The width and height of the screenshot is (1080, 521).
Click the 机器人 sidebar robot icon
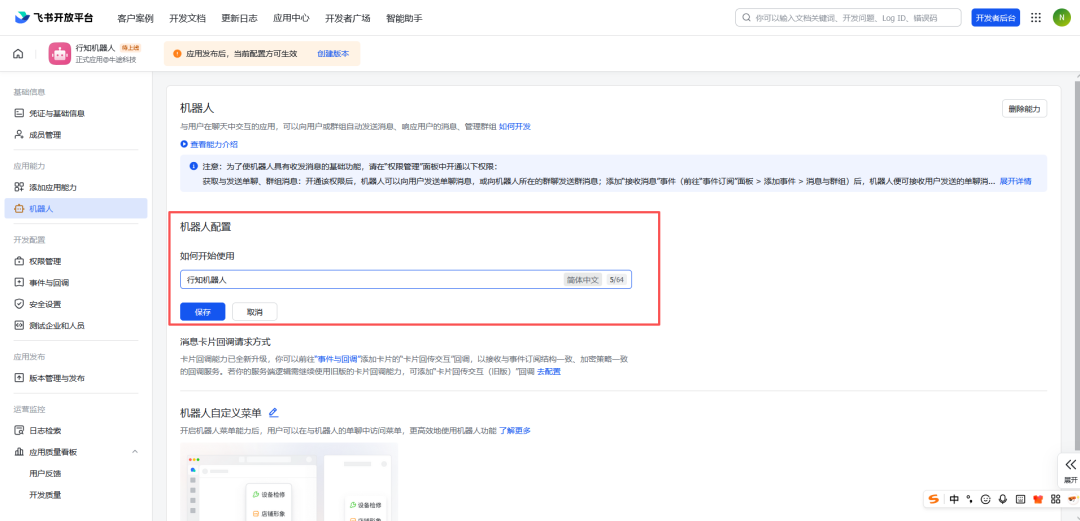19,208
